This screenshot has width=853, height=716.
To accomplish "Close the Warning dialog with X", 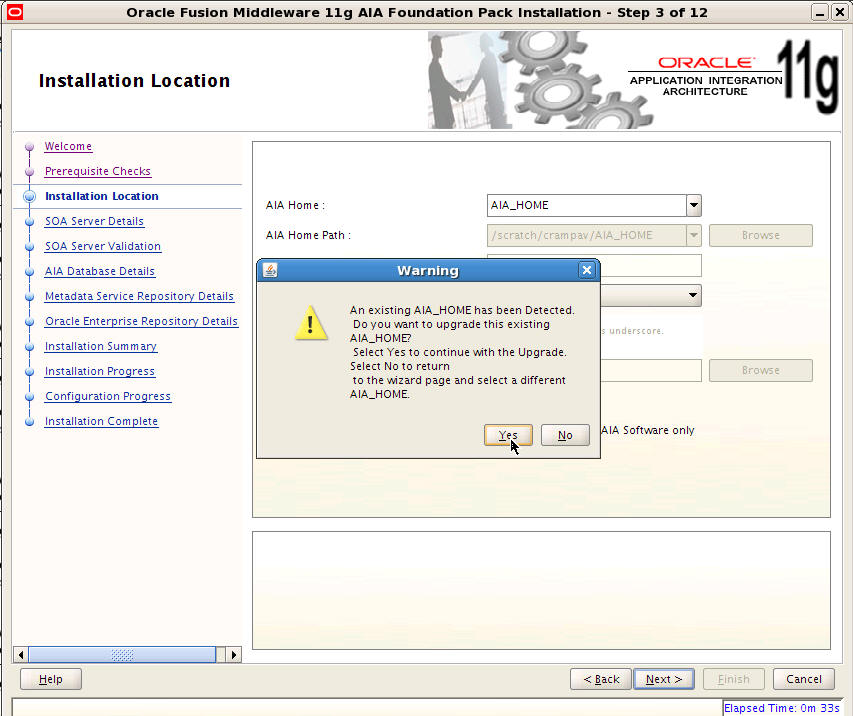I will pos(586,270).
